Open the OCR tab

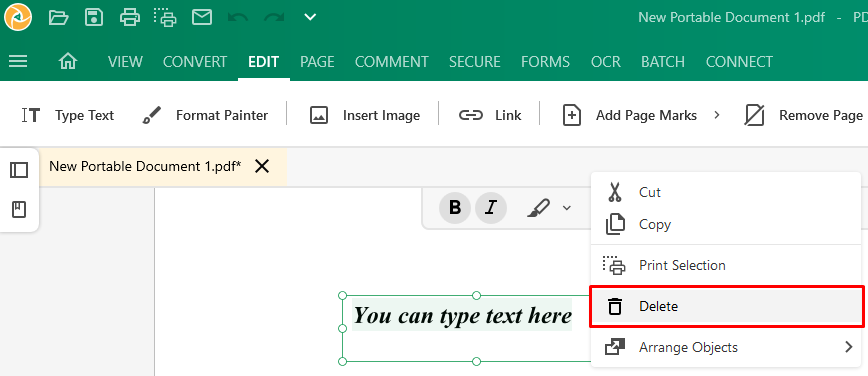(x=606, y=61)
